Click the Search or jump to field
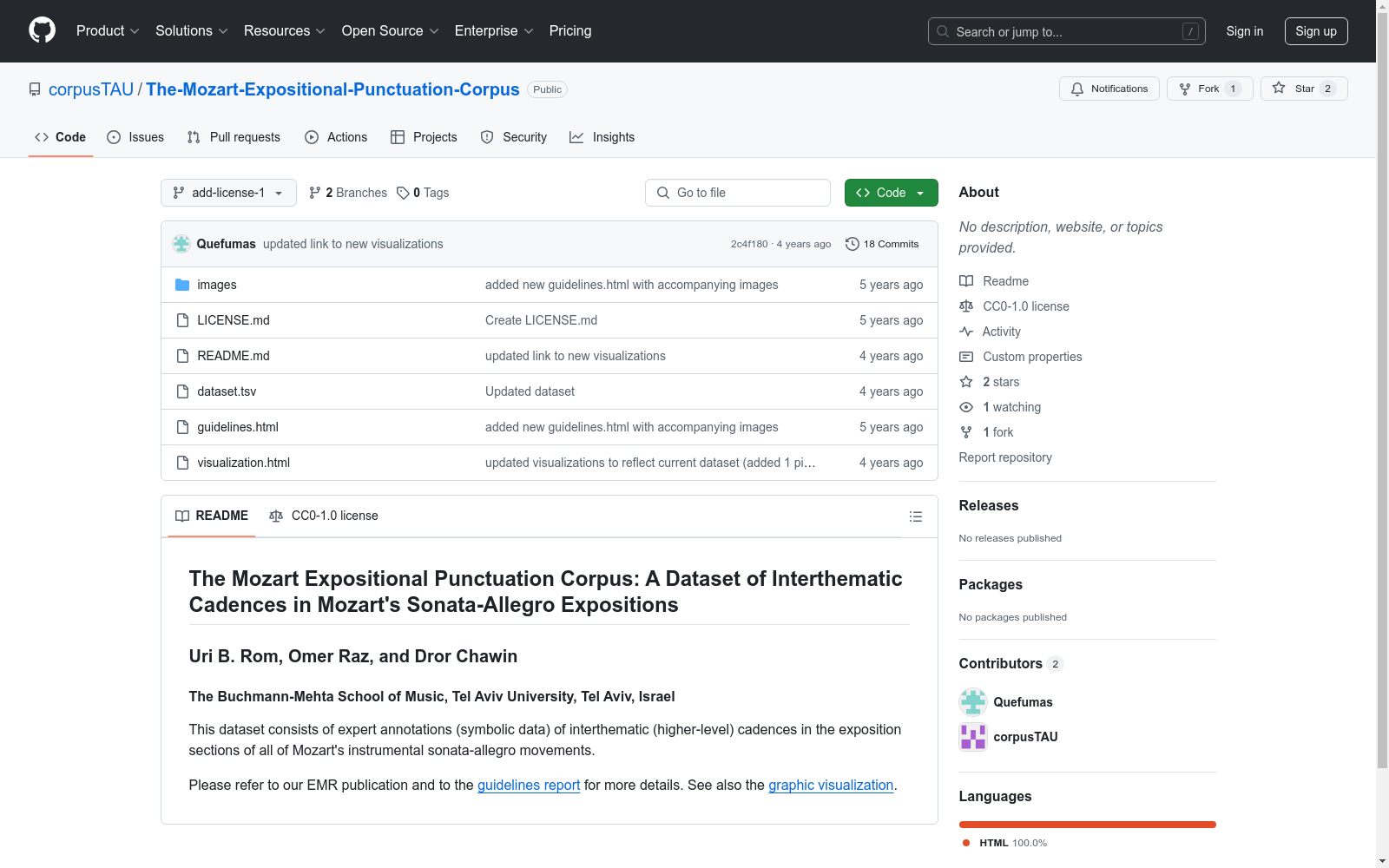Image resolution: width=1389 pixels, height=868 pixels. pos(1067,31)
